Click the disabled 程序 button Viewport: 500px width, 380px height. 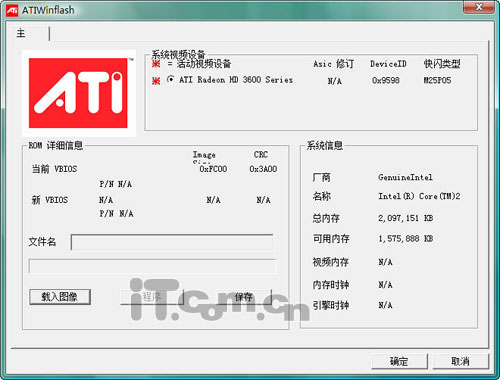coord(152,297)
